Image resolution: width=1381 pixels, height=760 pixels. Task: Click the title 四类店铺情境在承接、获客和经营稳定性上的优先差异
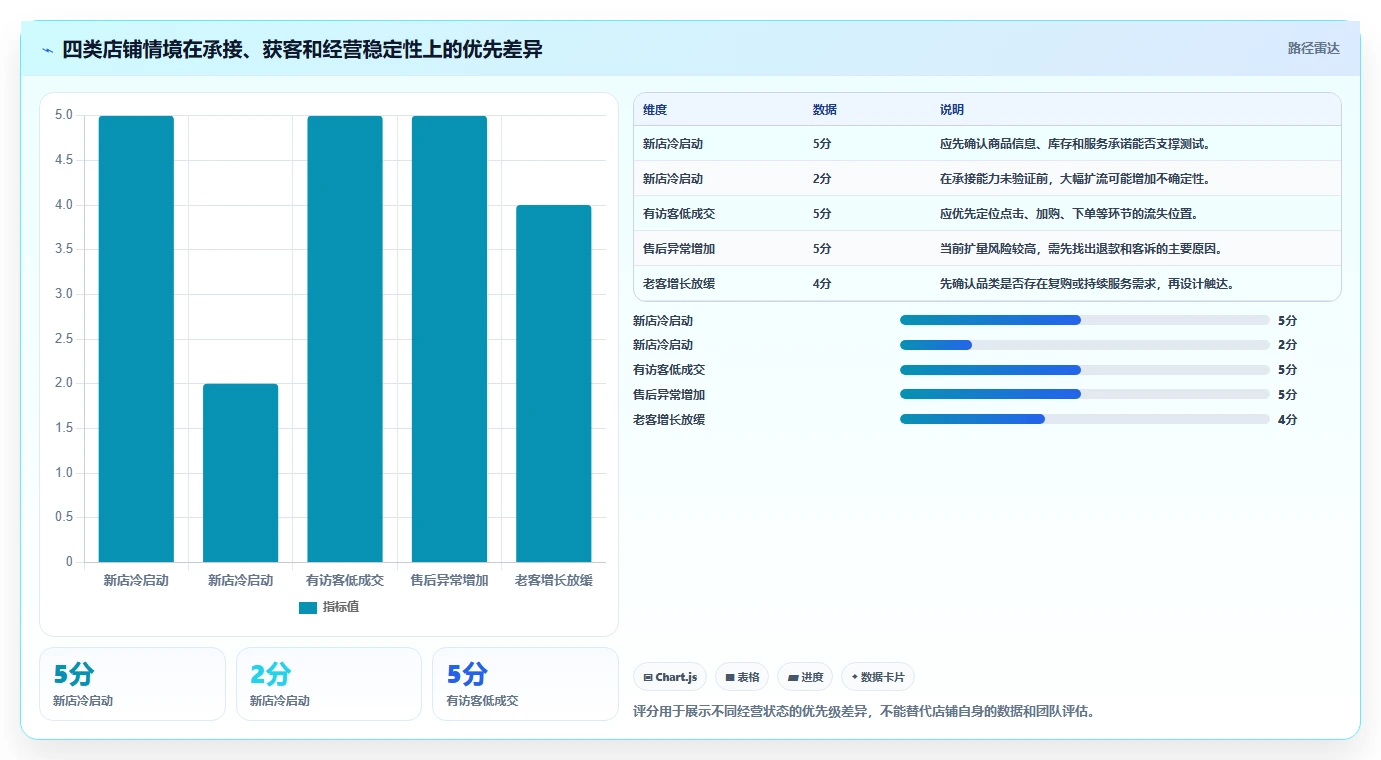pyautogui.click(x=302, y=49)
